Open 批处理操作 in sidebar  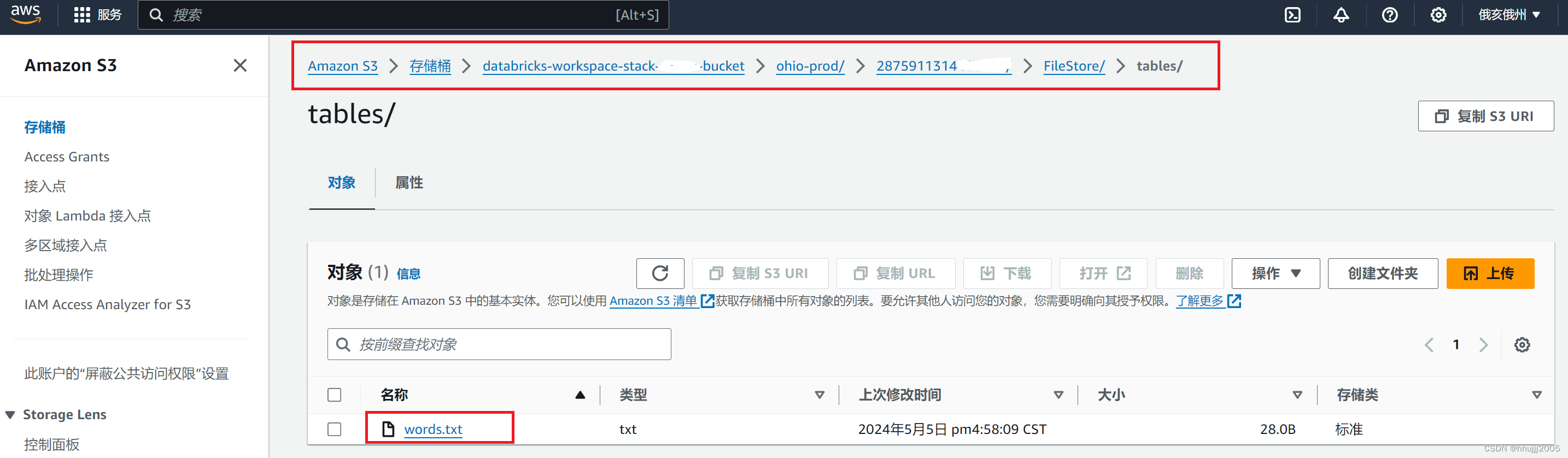(x=58, y=275)
